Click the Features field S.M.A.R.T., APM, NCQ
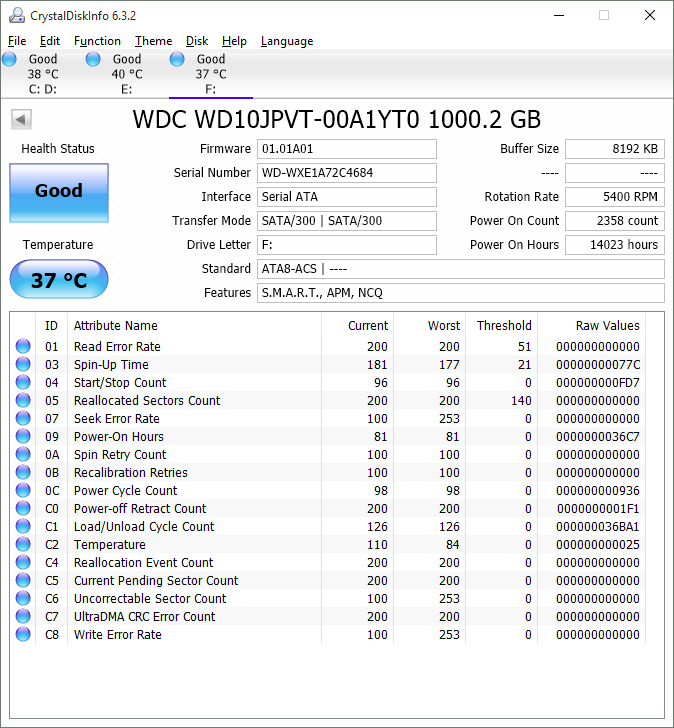Viewport: 674px width, 728px height. pyautogui.click(x=461, y=293)
